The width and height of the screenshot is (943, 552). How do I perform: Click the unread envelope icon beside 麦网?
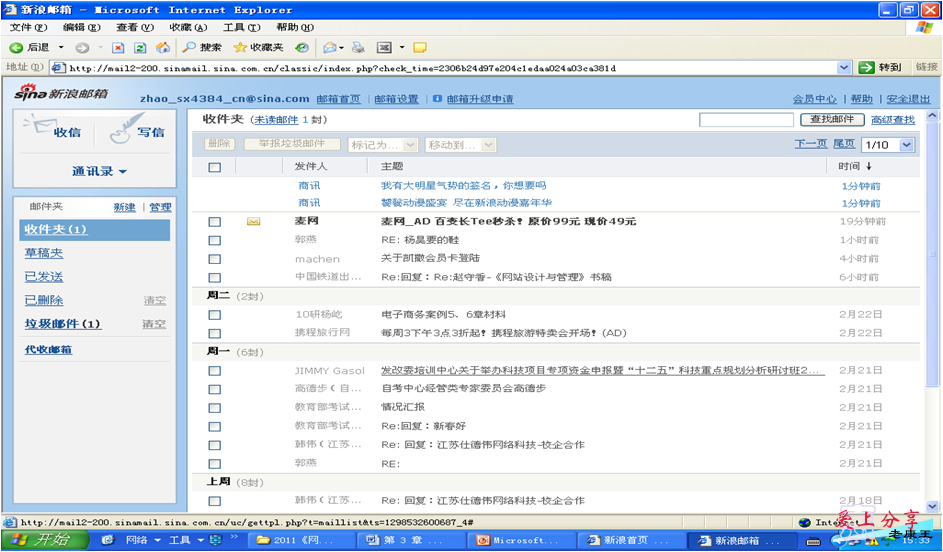(253, 222)
